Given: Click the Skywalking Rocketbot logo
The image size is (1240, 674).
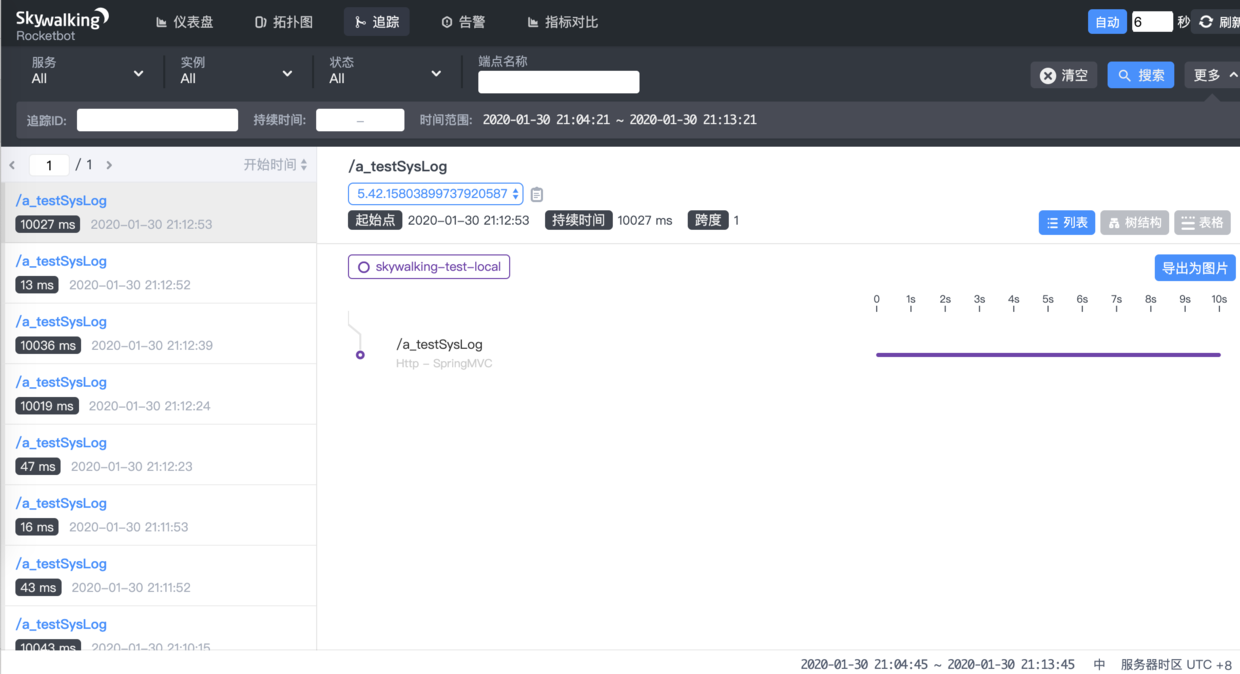Looking at the screenshot, I should pos(62,24).
